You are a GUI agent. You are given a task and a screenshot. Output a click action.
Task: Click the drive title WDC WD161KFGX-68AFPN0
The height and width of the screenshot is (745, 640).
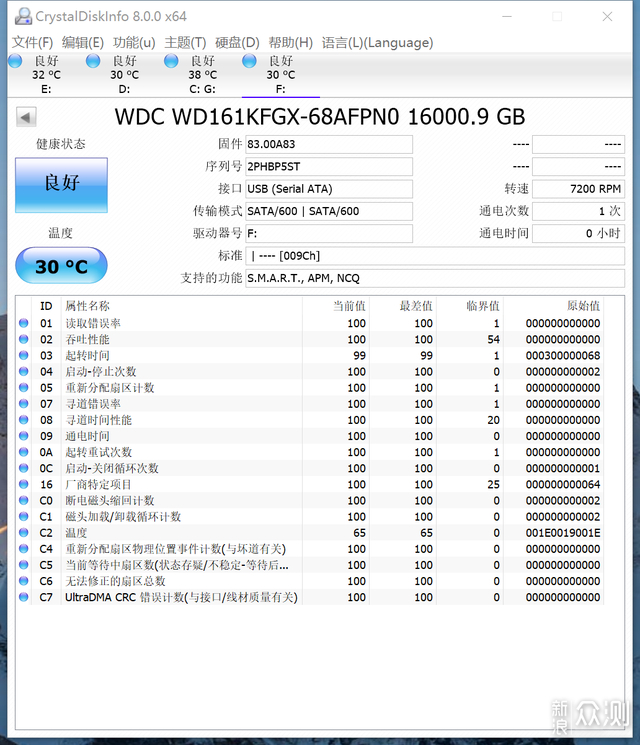tap(258, 117)
